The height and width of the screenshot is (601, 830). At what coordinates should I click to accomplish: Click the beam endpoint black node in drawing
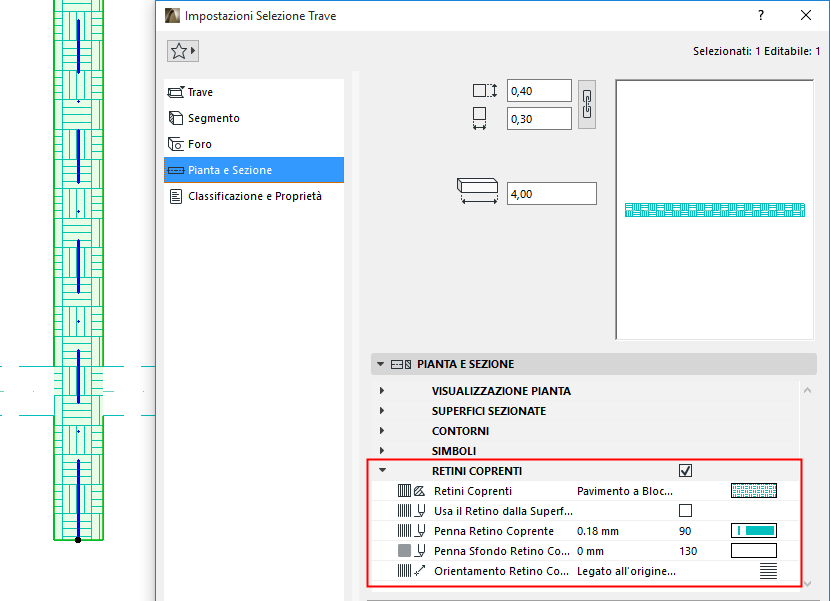click(78, 540)
